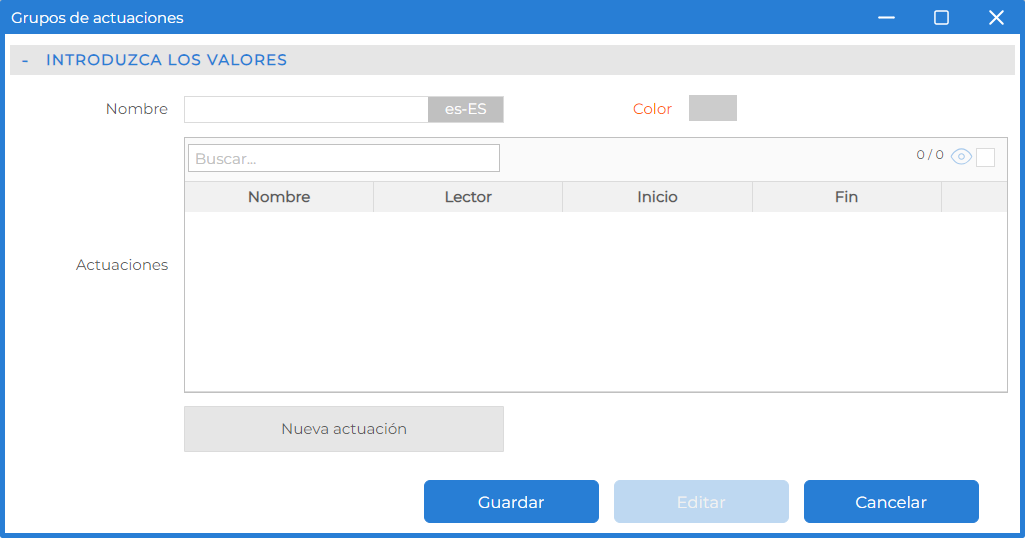Click the 0 / 0 counter text
Image resolution: width=1025 pixels, height=538 pixels.
click(x=930, y=155)
